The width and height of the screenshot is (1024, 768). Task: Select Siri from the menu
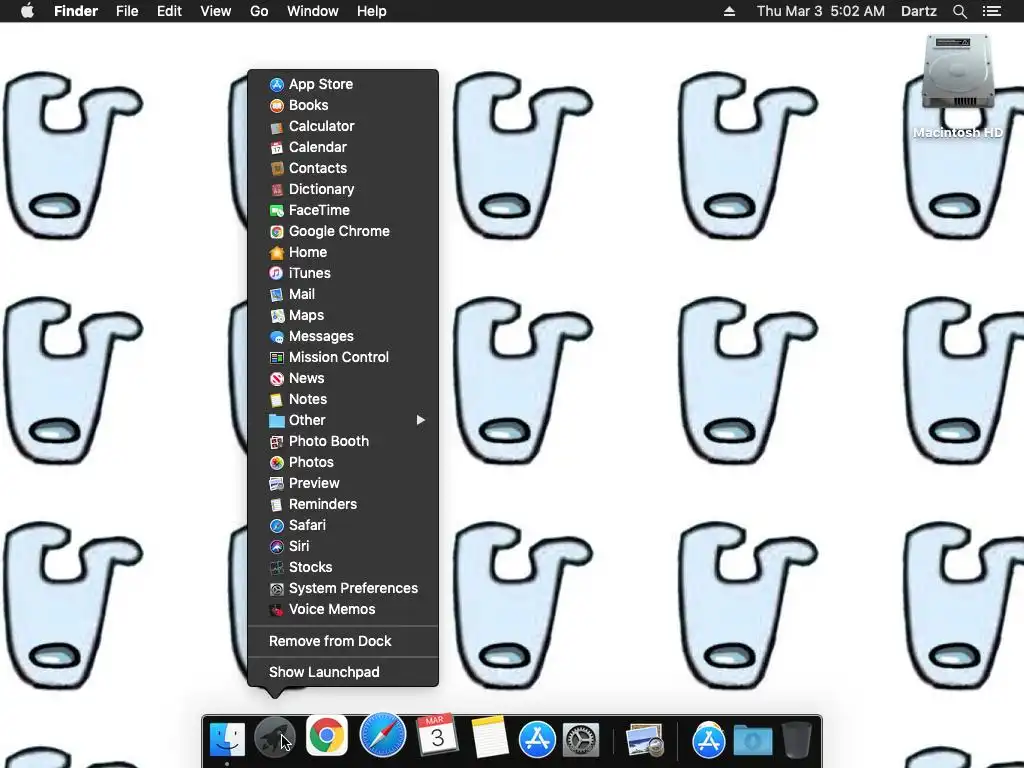[343, 546]
